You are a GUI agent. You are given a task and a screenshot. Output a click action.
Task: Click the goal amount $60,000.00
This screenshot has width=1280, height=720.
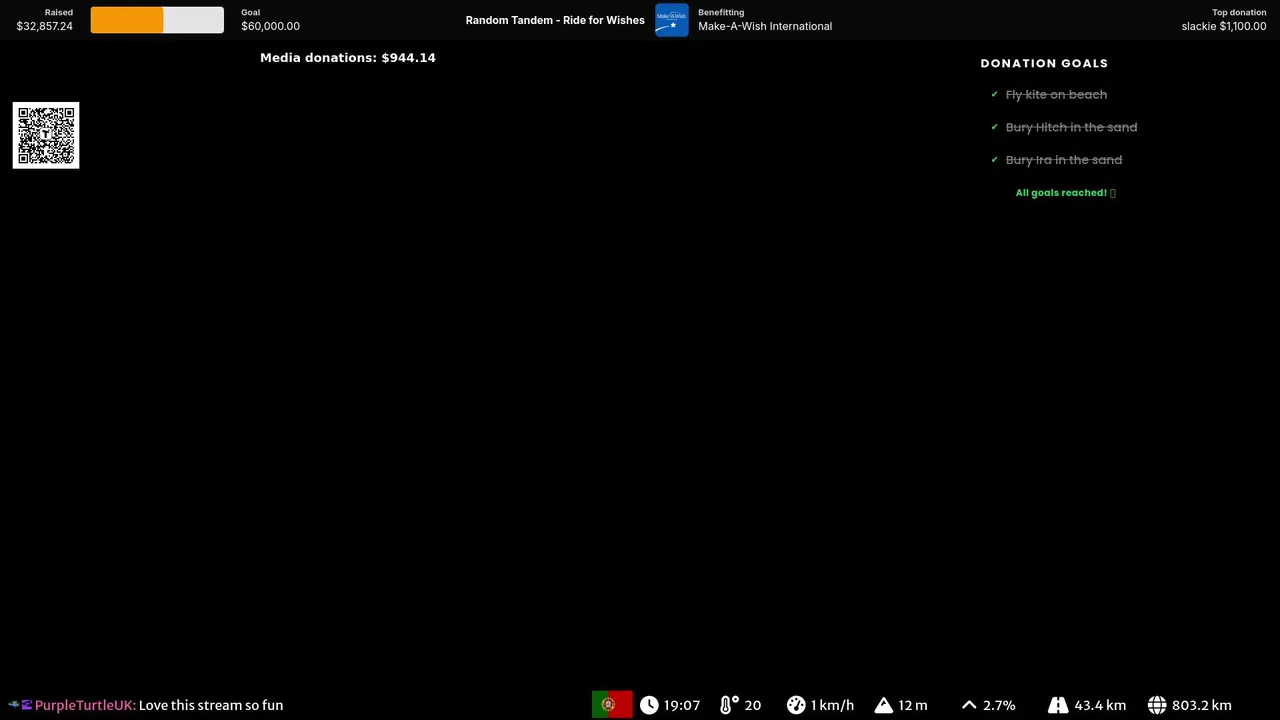(270, 26)
